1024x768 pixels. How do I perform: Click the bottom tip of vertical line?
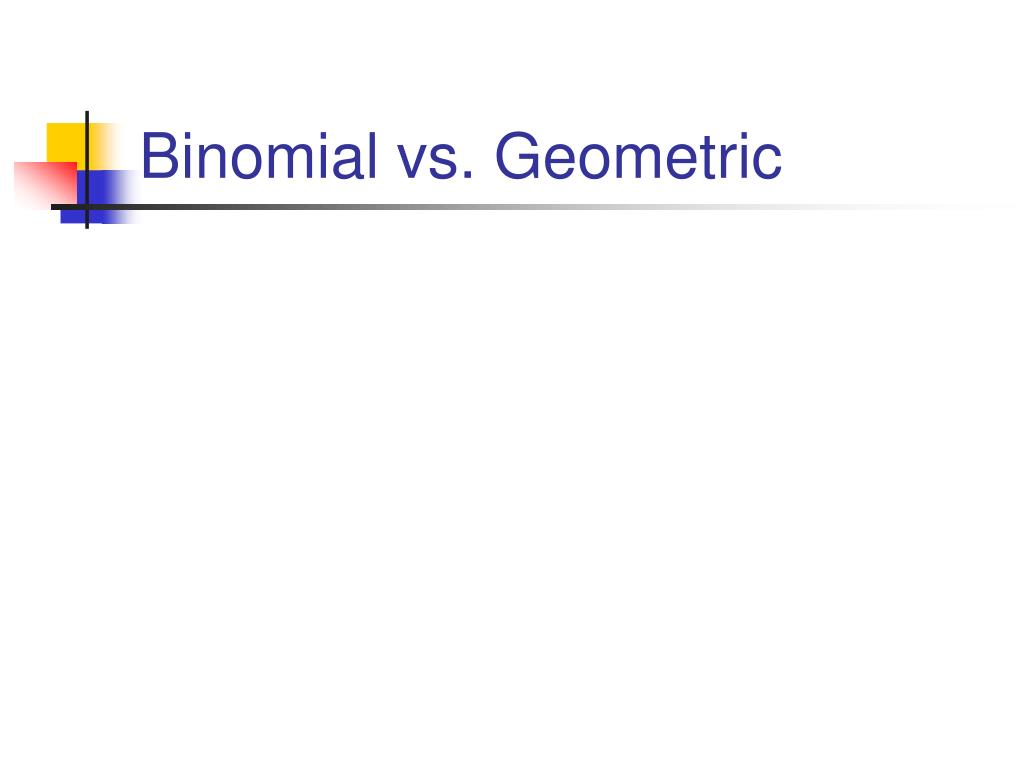click(x=87, y=226)
